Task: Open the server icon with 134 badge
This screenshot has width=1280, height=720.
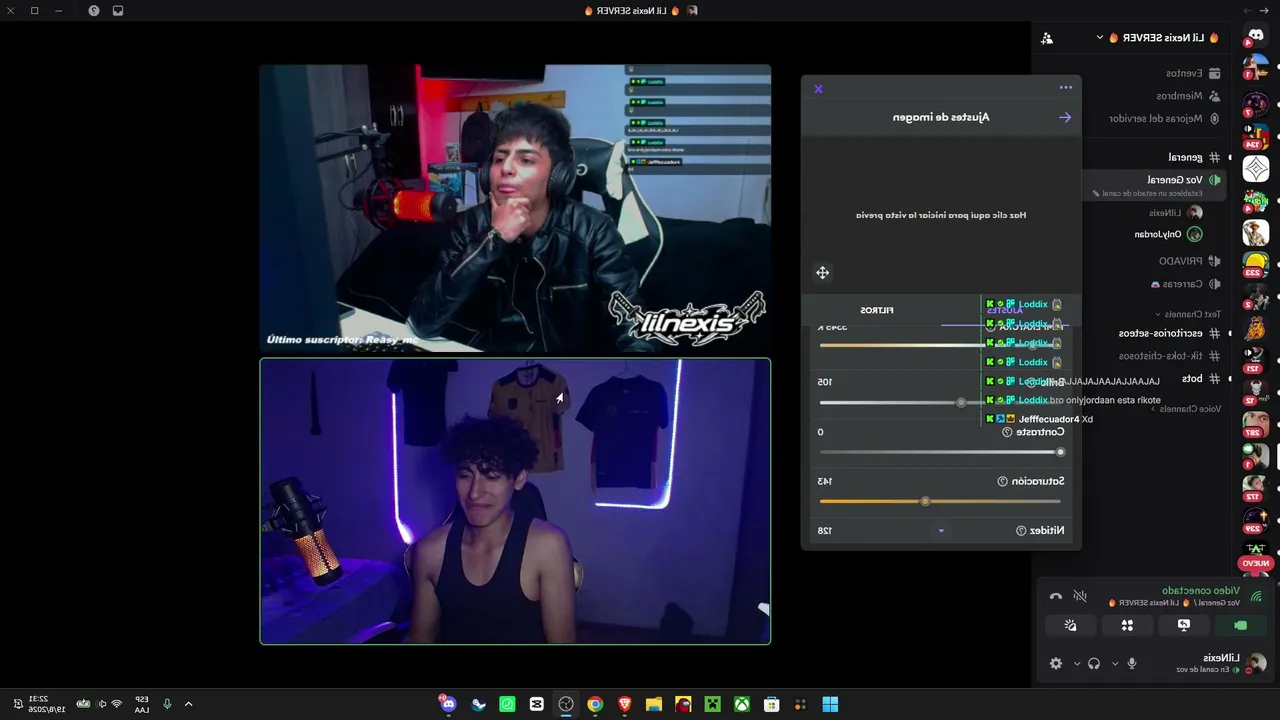Action: [x=1256, y=135]
